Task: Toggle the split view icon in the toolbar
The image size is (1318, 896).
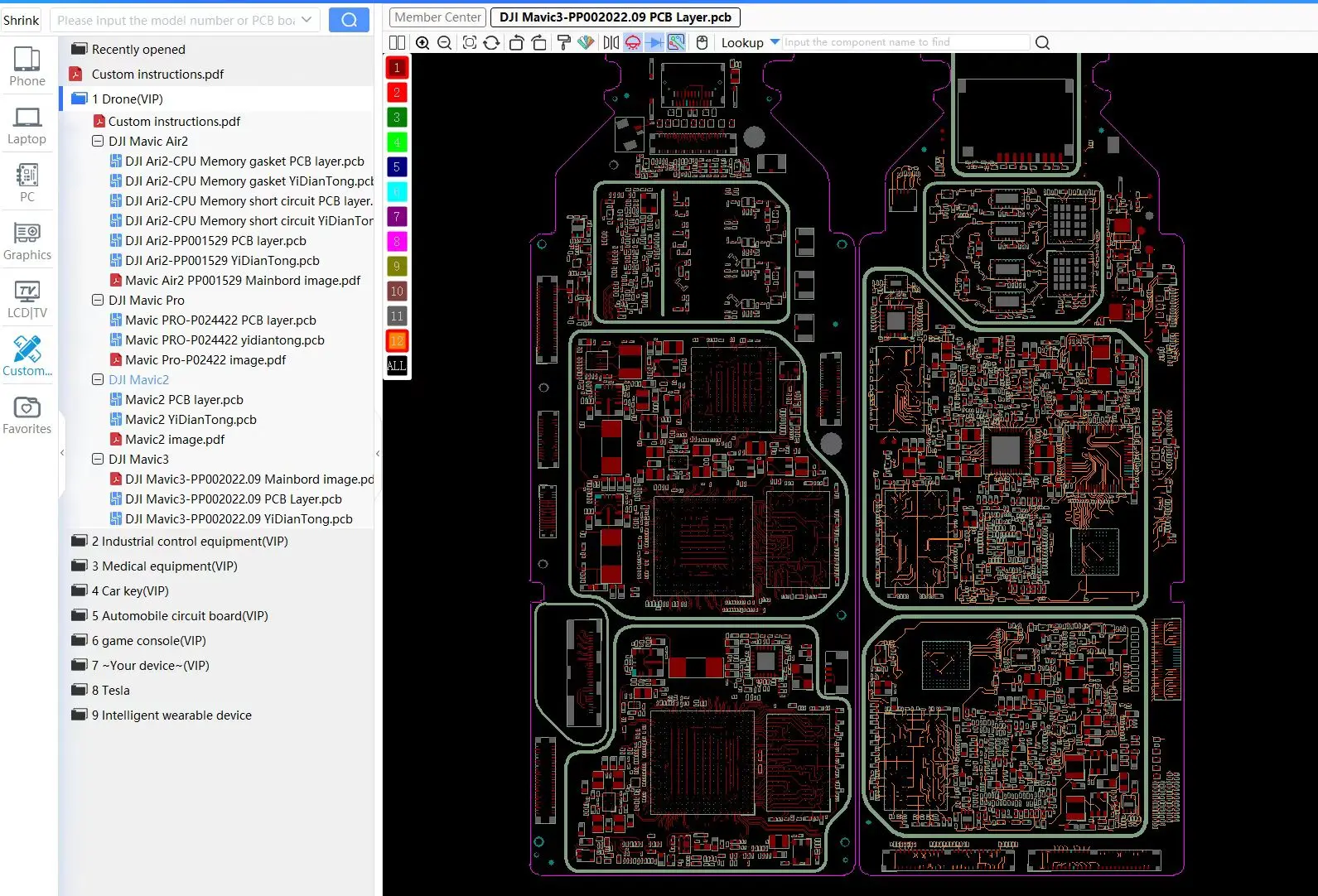Action: pos(398,42)
